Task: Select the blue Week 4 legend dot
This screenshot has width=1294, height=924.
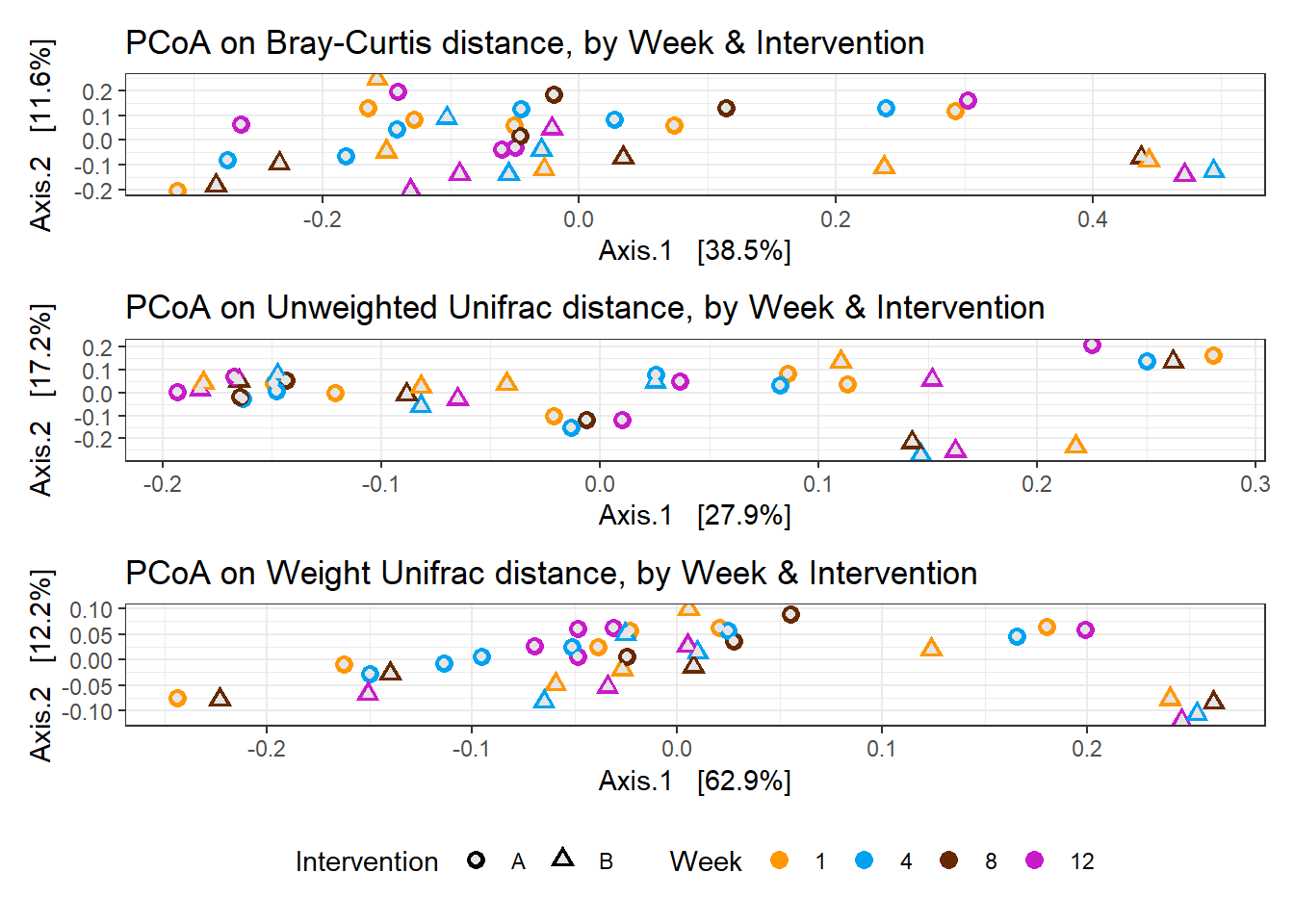Action: pyautogui.click(x=864, y=860)
